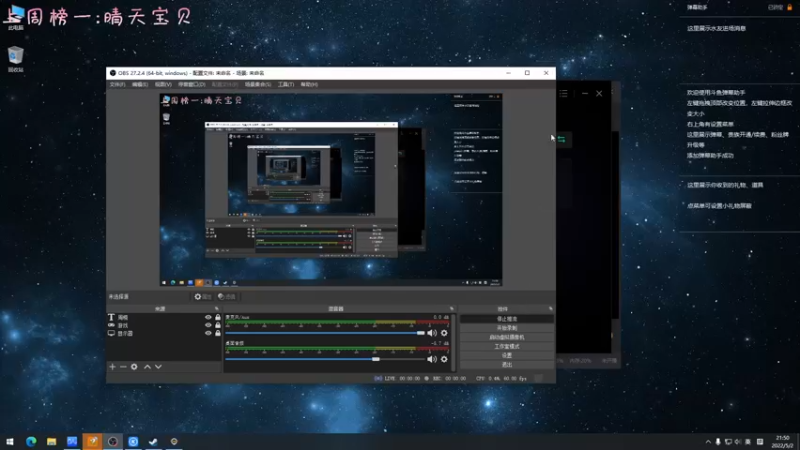Click the OBS preview canvas
Screen dimensions: 800x450
click(x=331, y=190)
